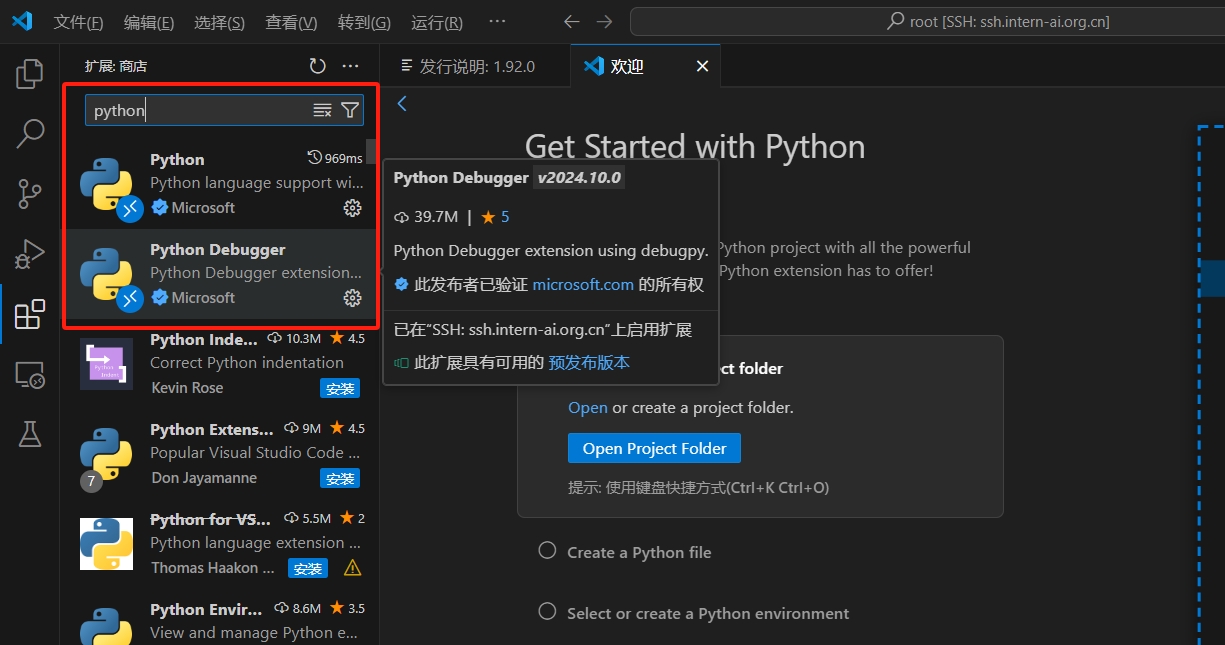Open the Source Control view

pos(30,193)
